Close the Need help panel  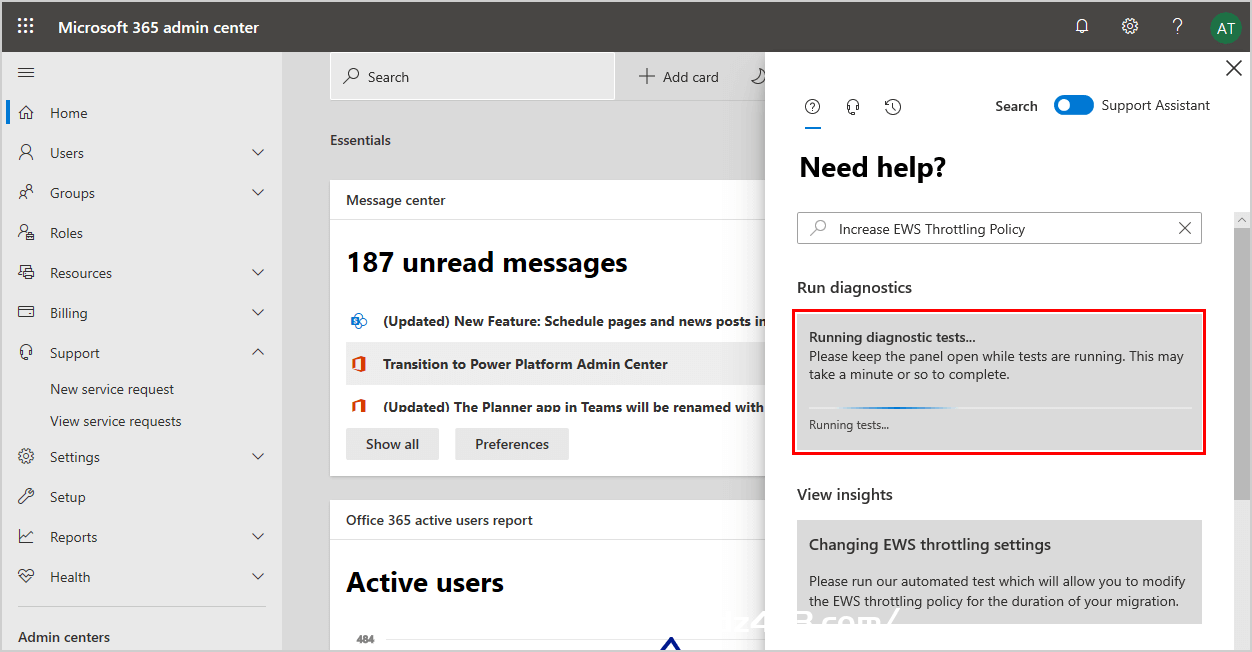tap(1234, 68)
